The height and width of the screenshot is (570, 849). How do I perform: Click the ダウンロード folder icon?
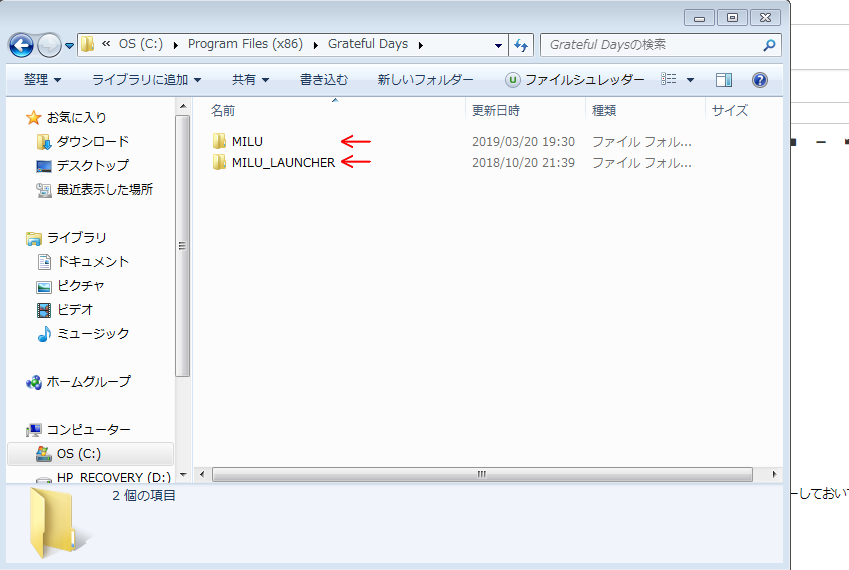point(43,142)
